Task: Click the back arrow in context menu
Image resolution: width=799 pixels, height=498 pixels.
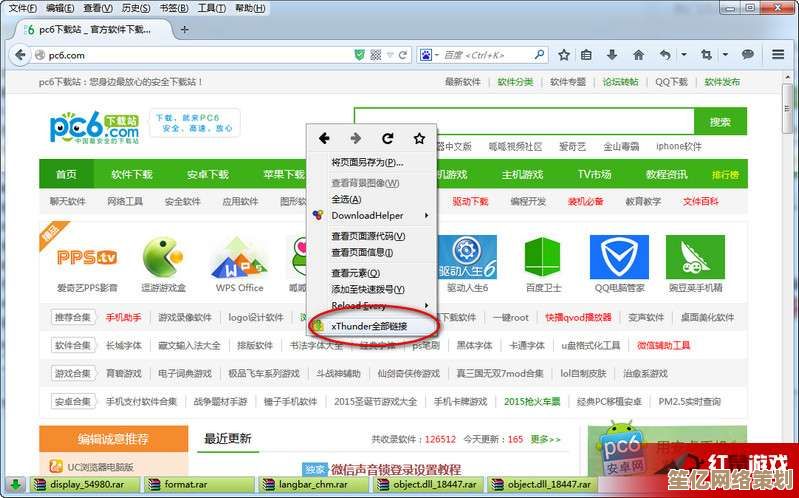Action: 324,138
